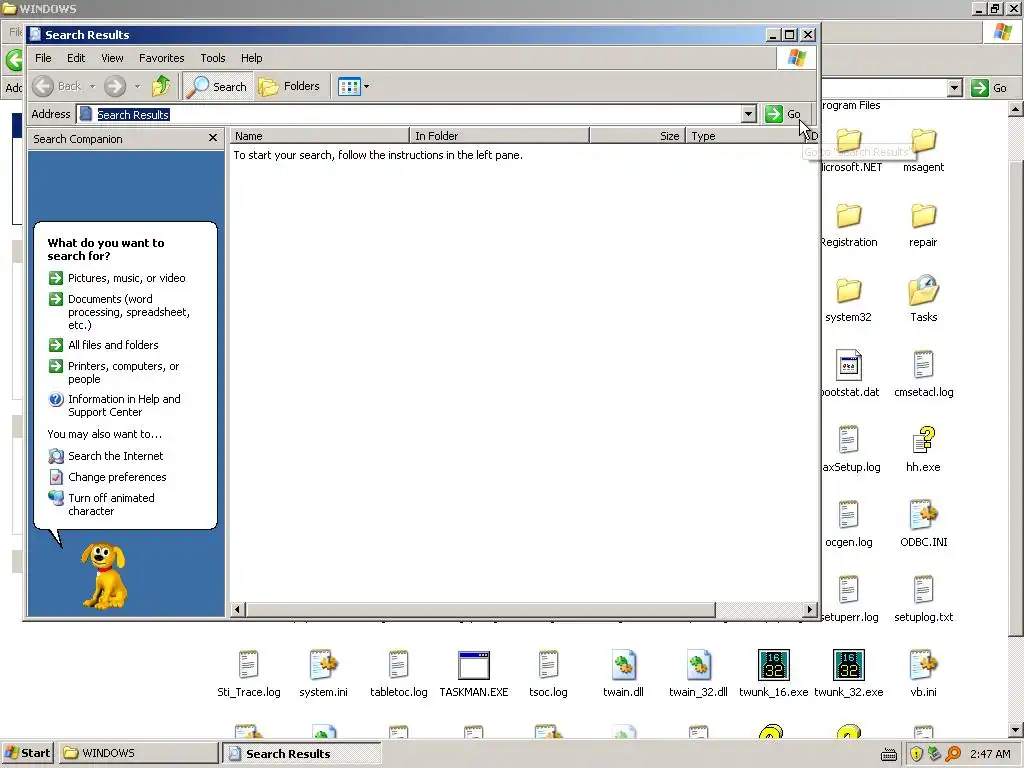Switch to WINDOWS taskbar button
1024x768 pixels.
click(x=138, y=753)
